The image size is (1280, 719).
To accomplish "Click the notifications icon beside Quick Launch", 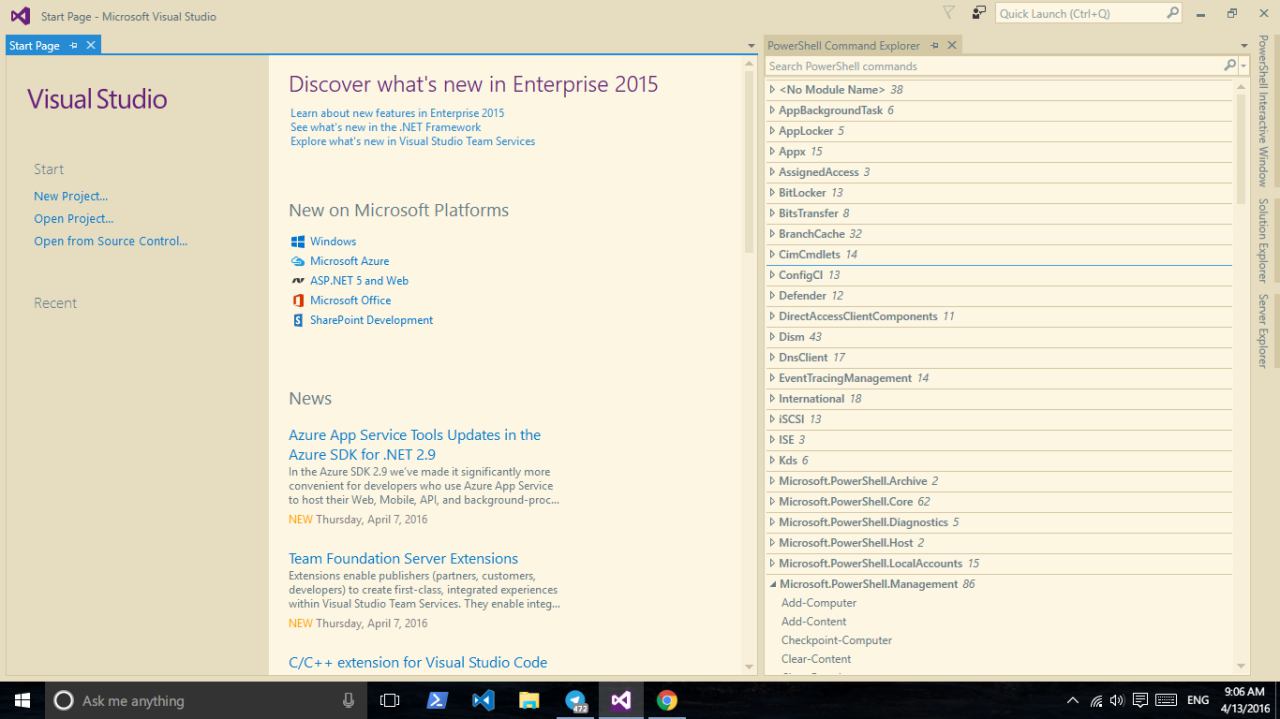I will coord(979,13).
